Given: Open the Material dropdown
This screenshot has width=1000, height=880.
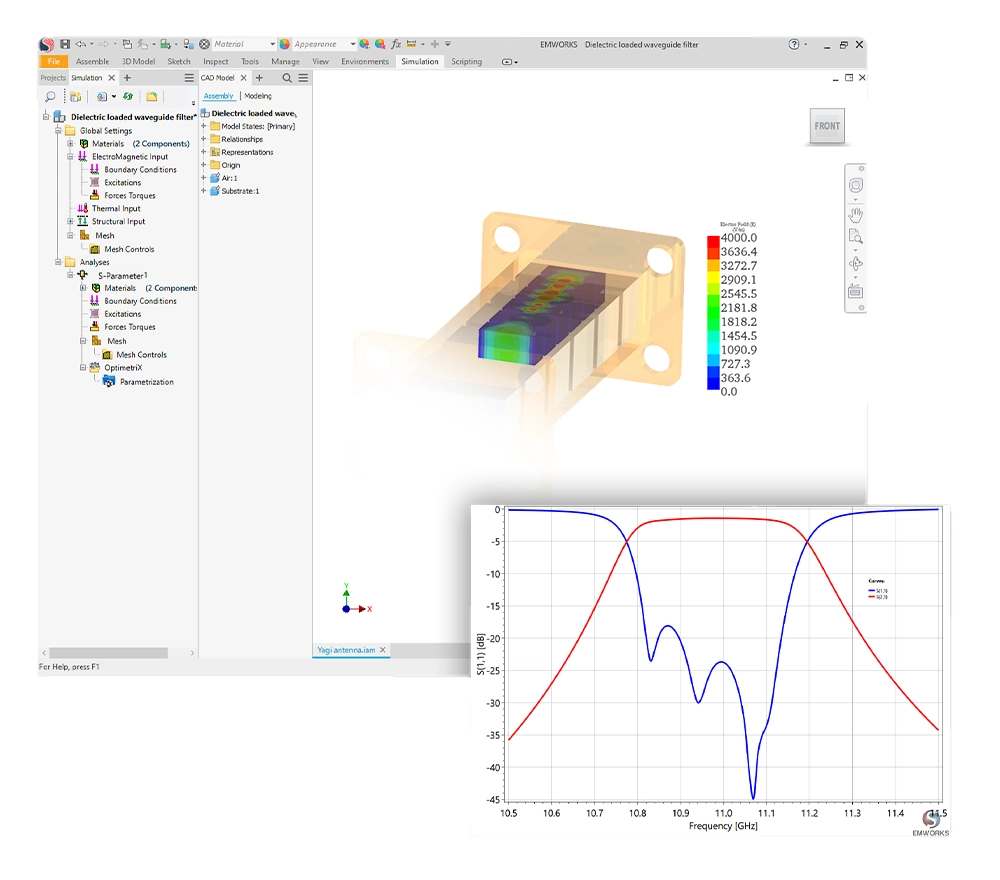Looking at the screenshot, I should [x=272, y=44].
